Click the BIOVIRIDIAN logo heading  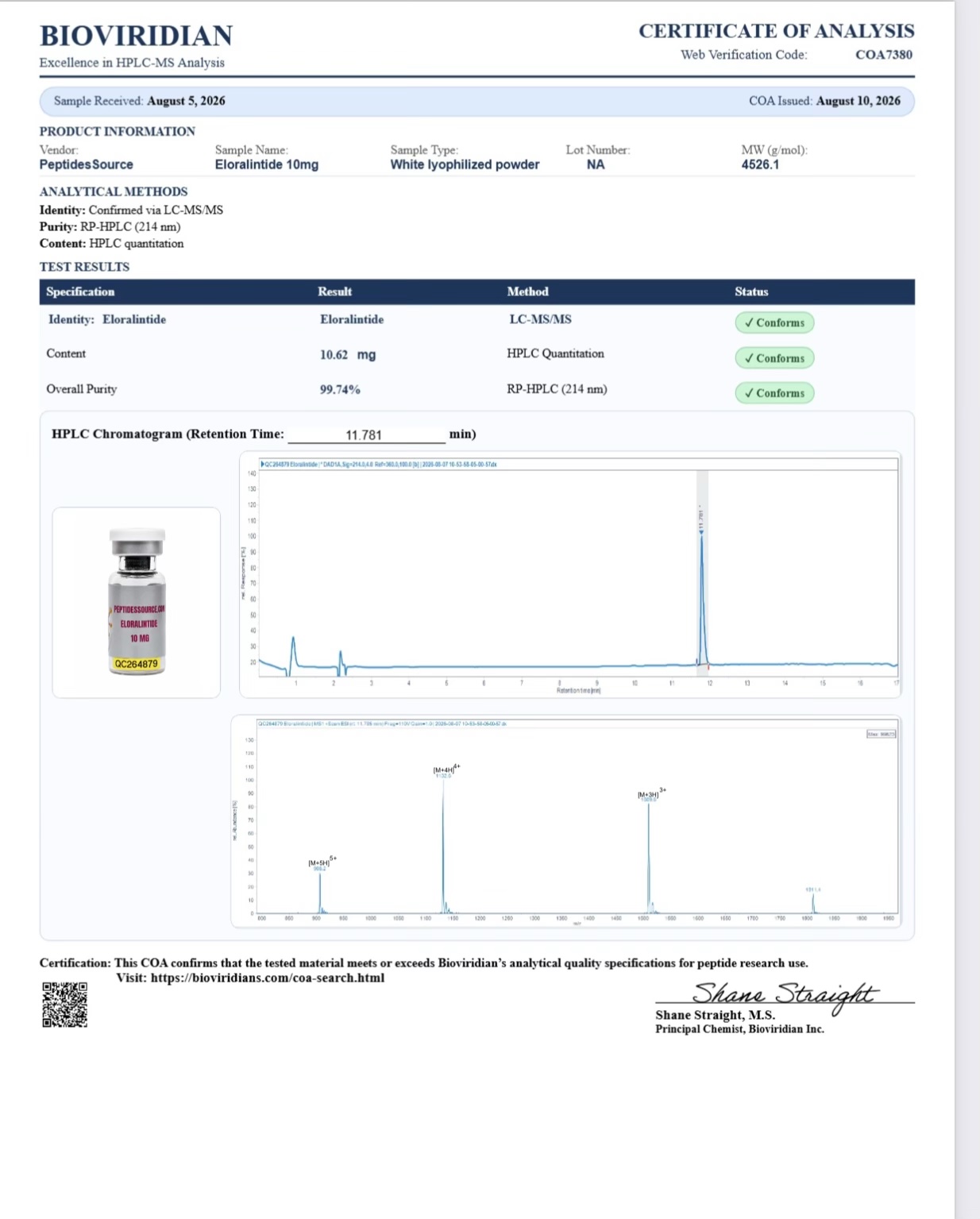pyautogui.click(x=137, y=36)
